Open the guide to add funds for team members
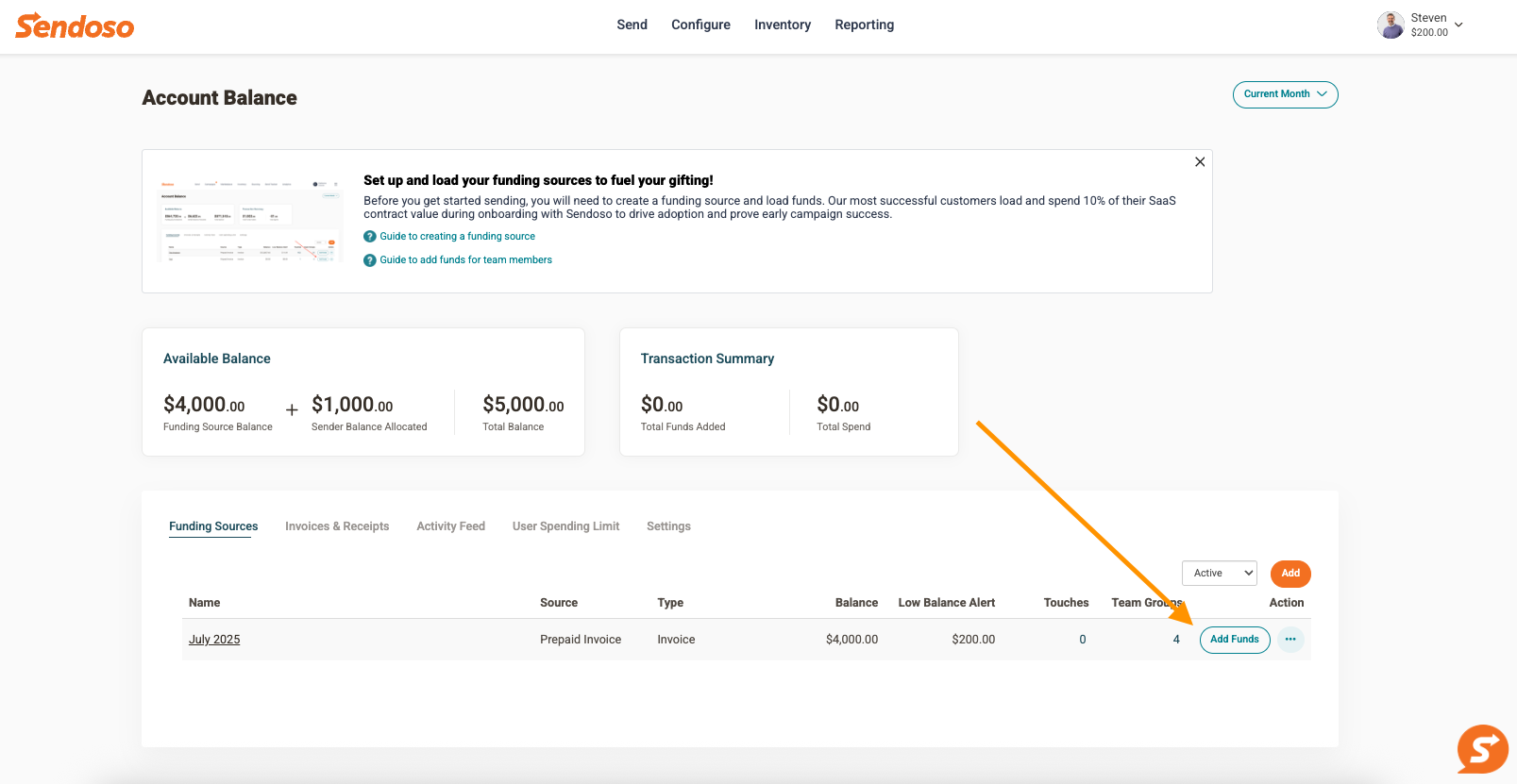The height and width of the screenshot is (784, 1517). point(465,260)
